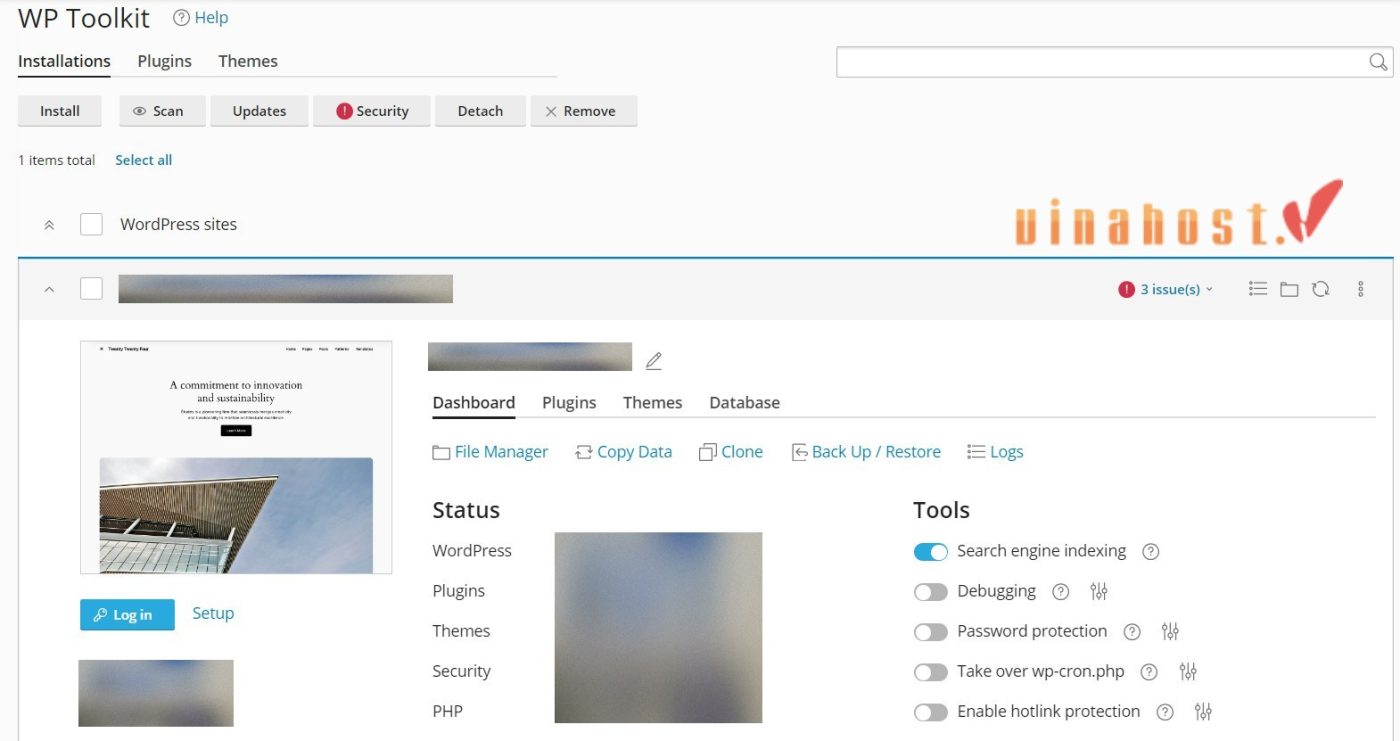Open the Setup link
This screenshot has width=1400, height=741.
(213, 613)
